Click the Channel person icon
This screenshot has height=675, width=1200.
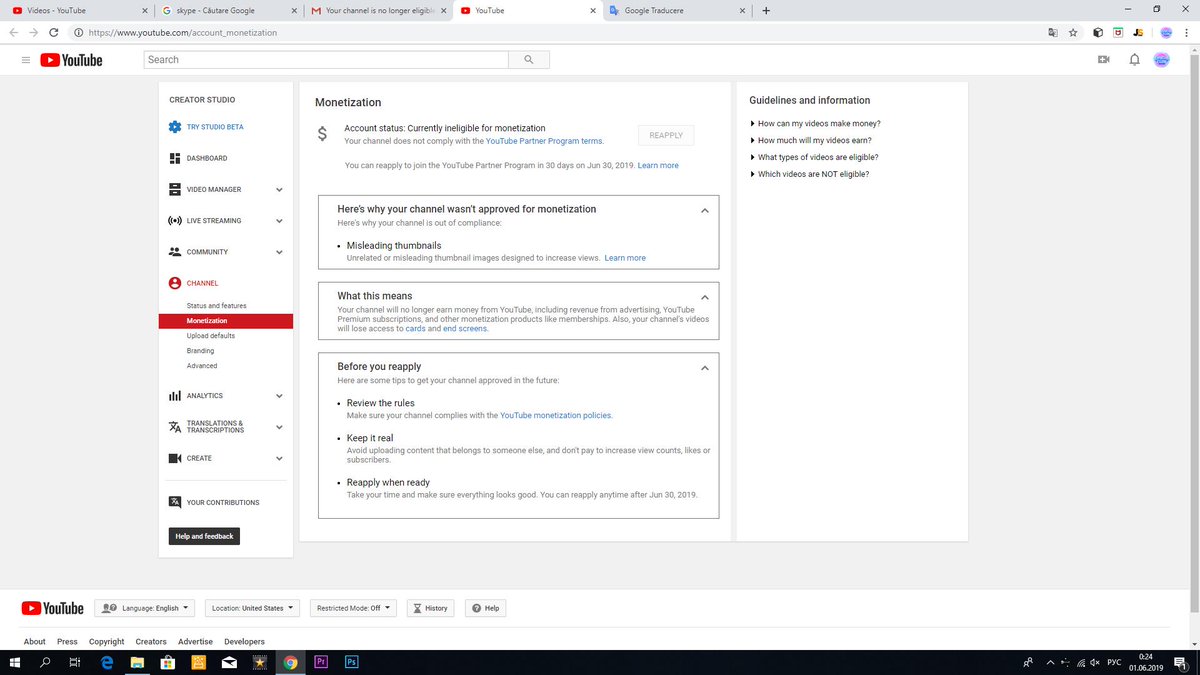175,283
